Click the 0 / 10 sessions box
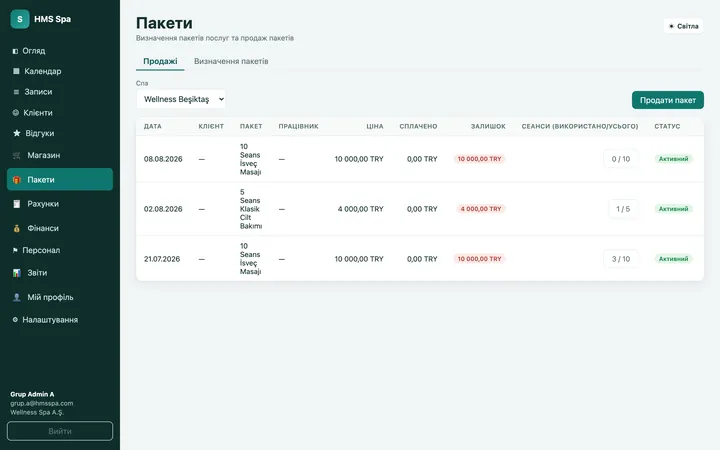 (621, 159)
